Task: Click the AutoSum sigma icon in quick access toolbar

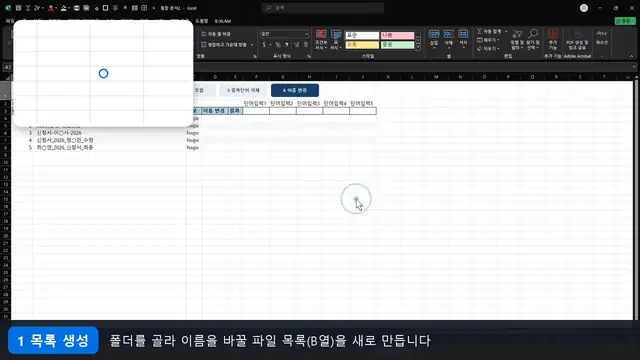Action: tap(28, 8)
